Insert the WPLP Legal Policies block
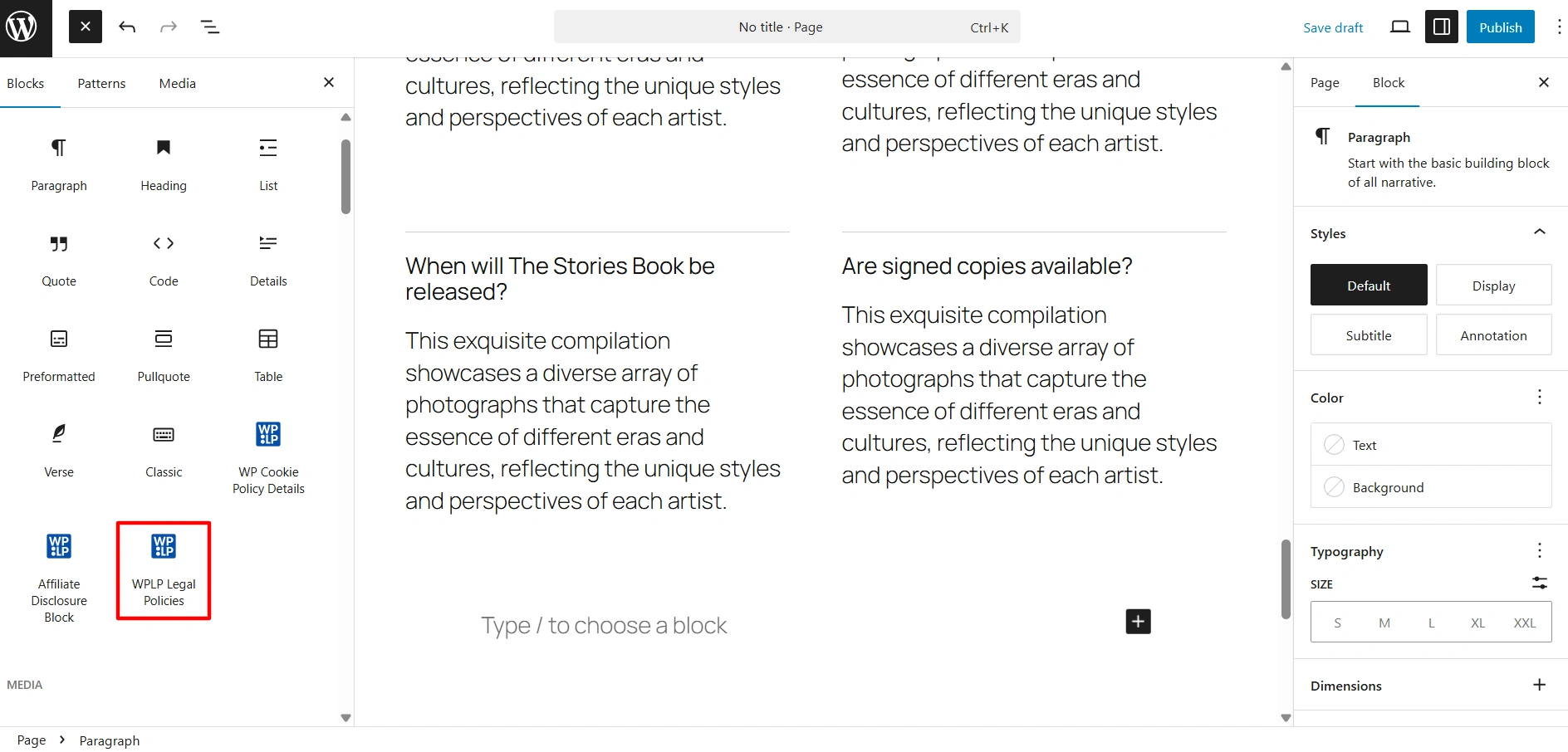Viewport: 1568px width, 752px height. tap(164, 569)
